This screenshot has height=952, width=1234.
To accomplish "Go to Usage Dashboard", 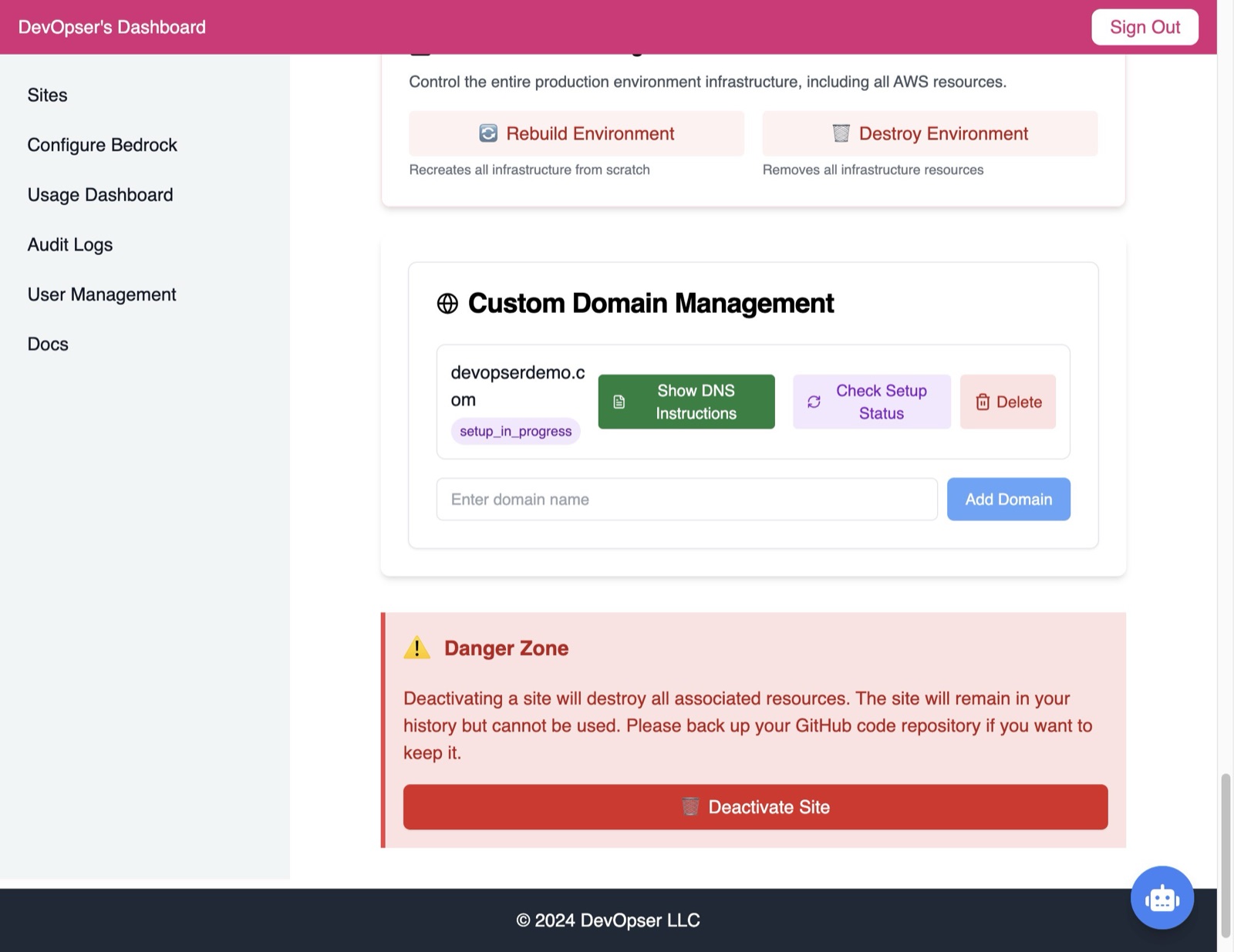I will coord(100,194).
